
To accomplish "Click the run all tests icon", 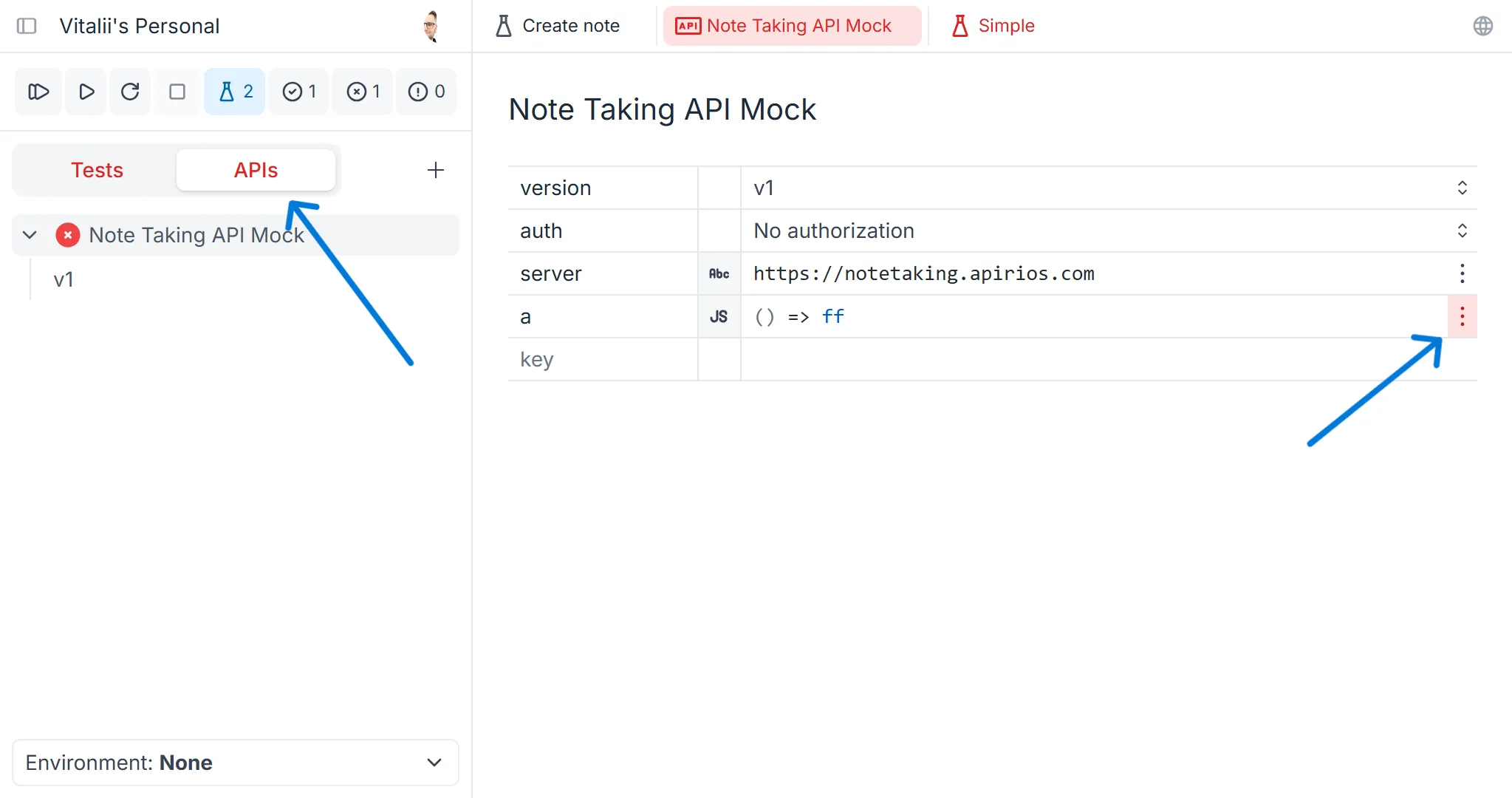I will [38, 92].
